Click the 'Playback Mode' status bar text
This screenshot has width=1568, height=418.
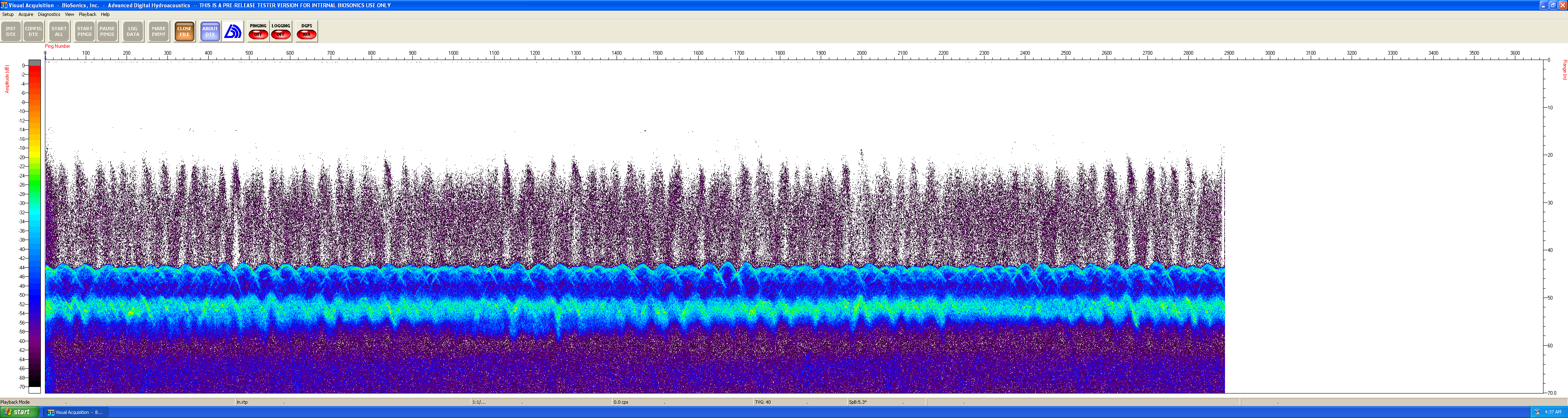[15, 402]
